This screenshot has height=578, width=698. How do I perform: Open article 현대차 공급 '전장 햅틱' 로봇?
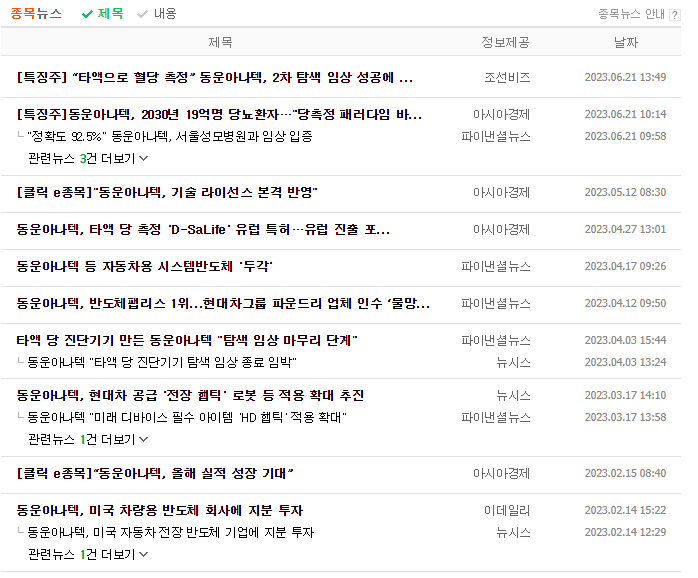pyautogui.click(x=190, y=395)
